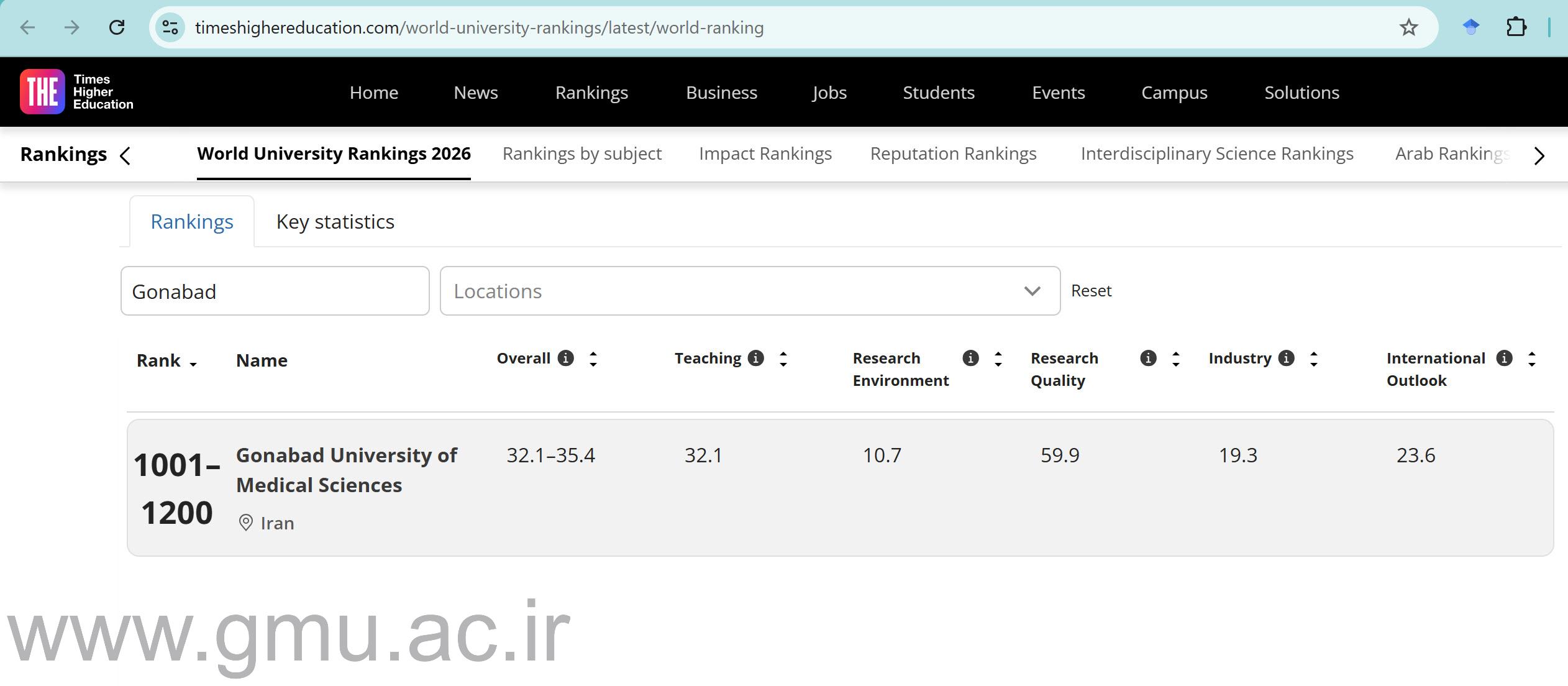The height and width of the screenshot is (686, 1568).
Task: Open Rankings by subject tab
Action: [581, 153]
